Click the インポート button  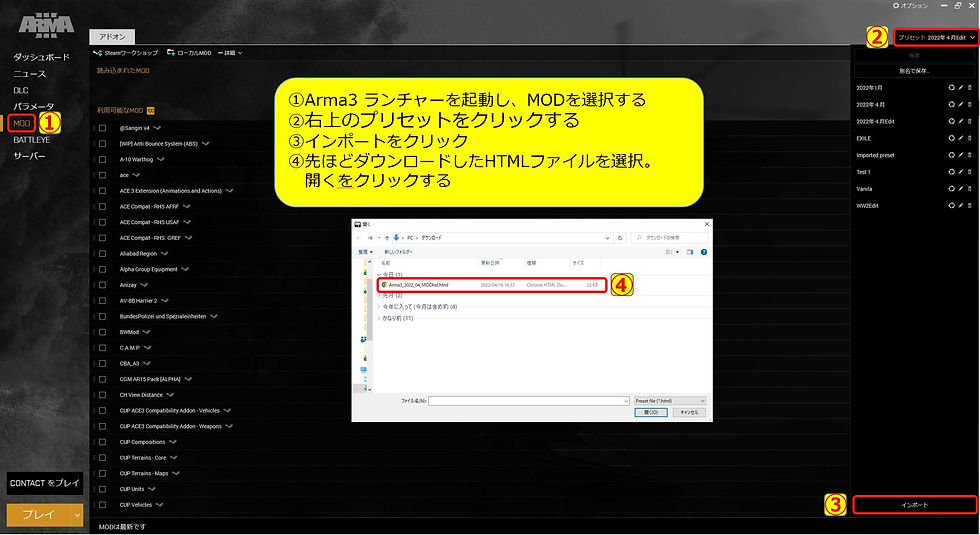pos(914,505)
